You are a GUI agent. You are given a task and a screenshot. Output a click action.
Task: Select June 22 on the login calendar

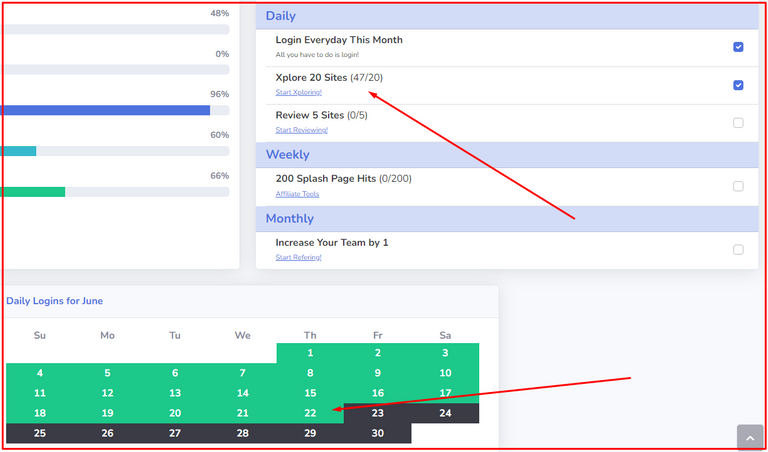[310, 413]
